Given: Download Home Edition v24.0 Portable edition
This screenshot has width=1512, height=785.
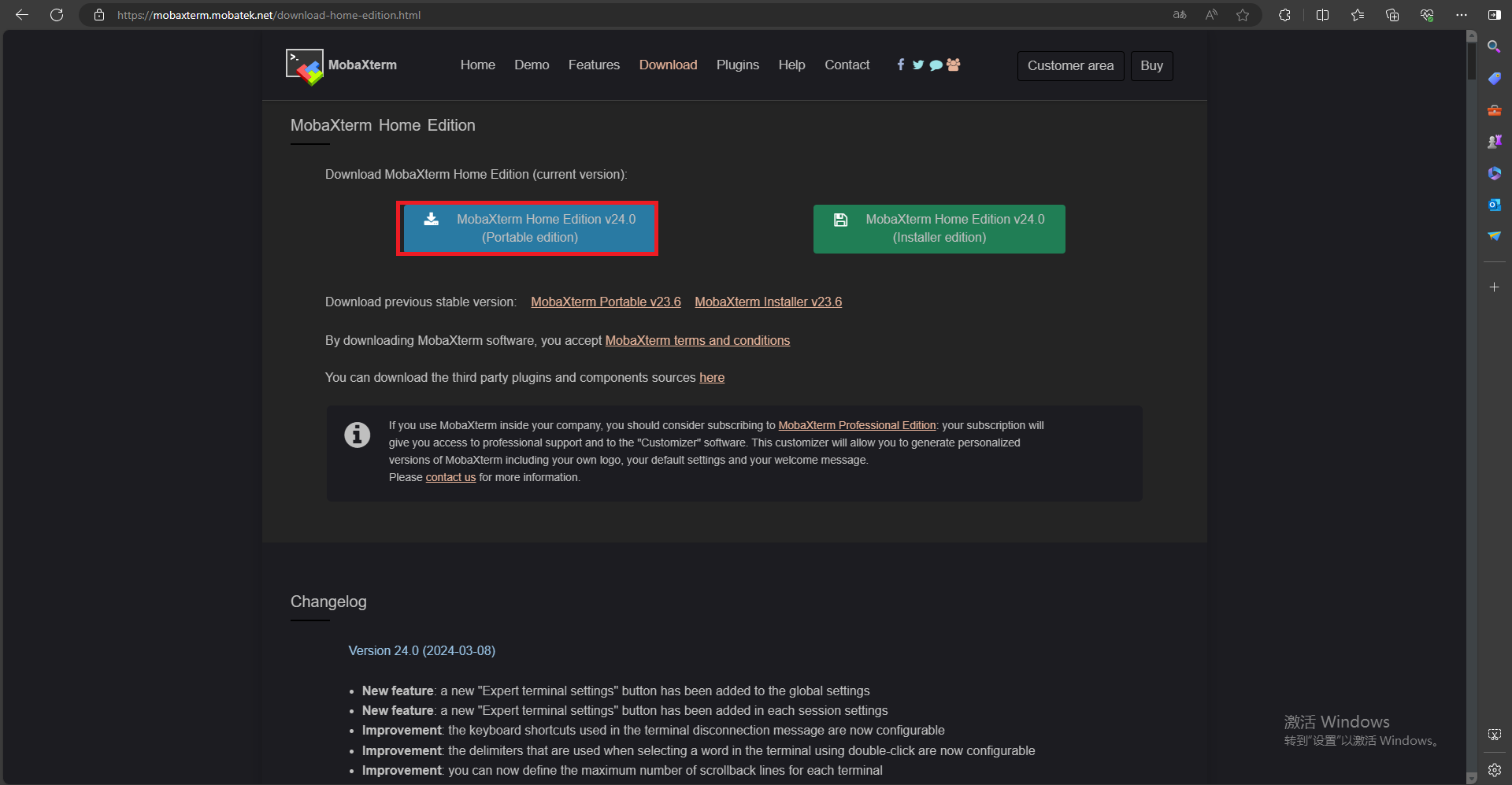Looking at the screenshot, I should 528,228.
